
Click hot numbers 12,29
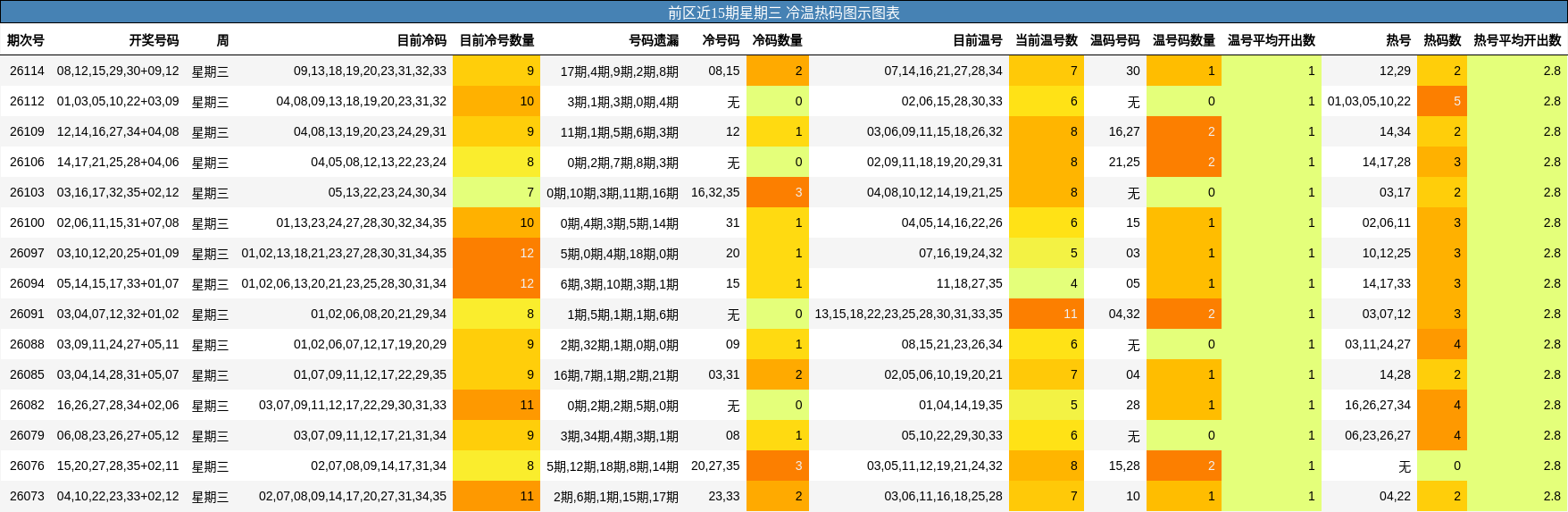[1395, 71]
